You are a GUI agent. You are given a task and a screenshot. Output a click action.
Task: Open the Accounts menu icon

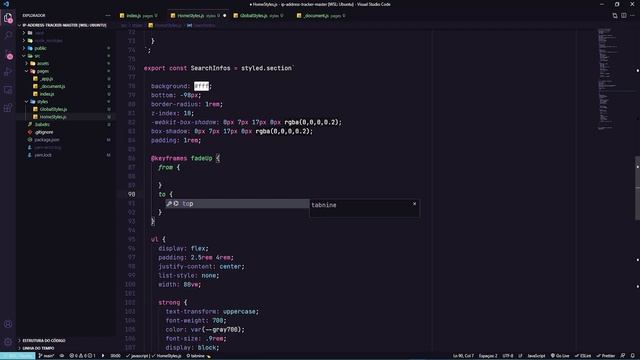(8, 324)
